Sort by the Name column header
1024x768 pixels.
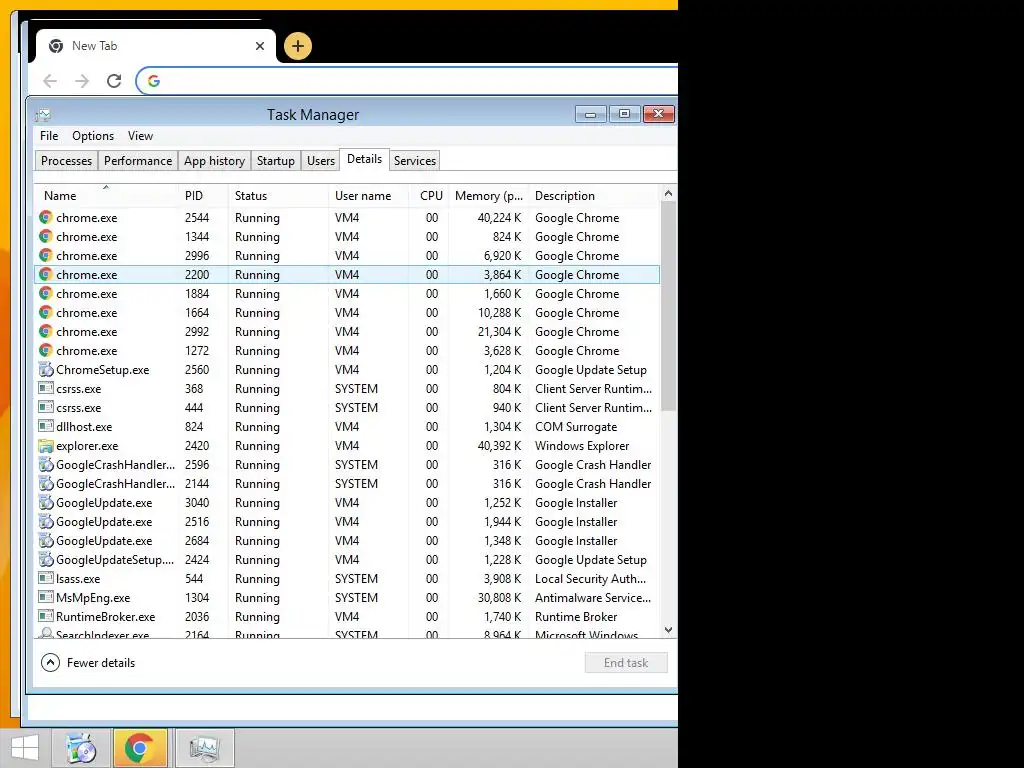click(106, 196)
